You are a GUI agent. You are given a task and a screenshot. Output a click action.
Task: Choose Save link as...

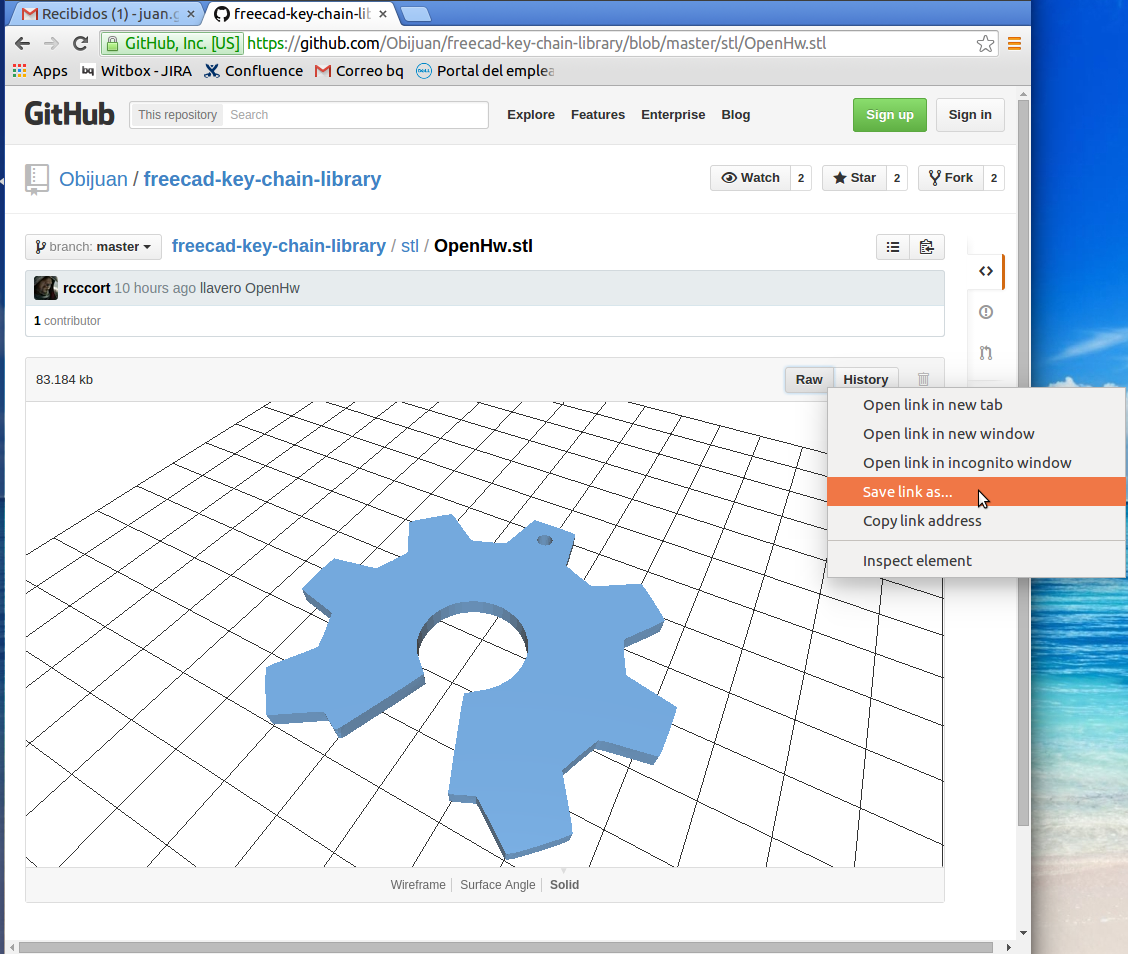[x=977, y=491]
